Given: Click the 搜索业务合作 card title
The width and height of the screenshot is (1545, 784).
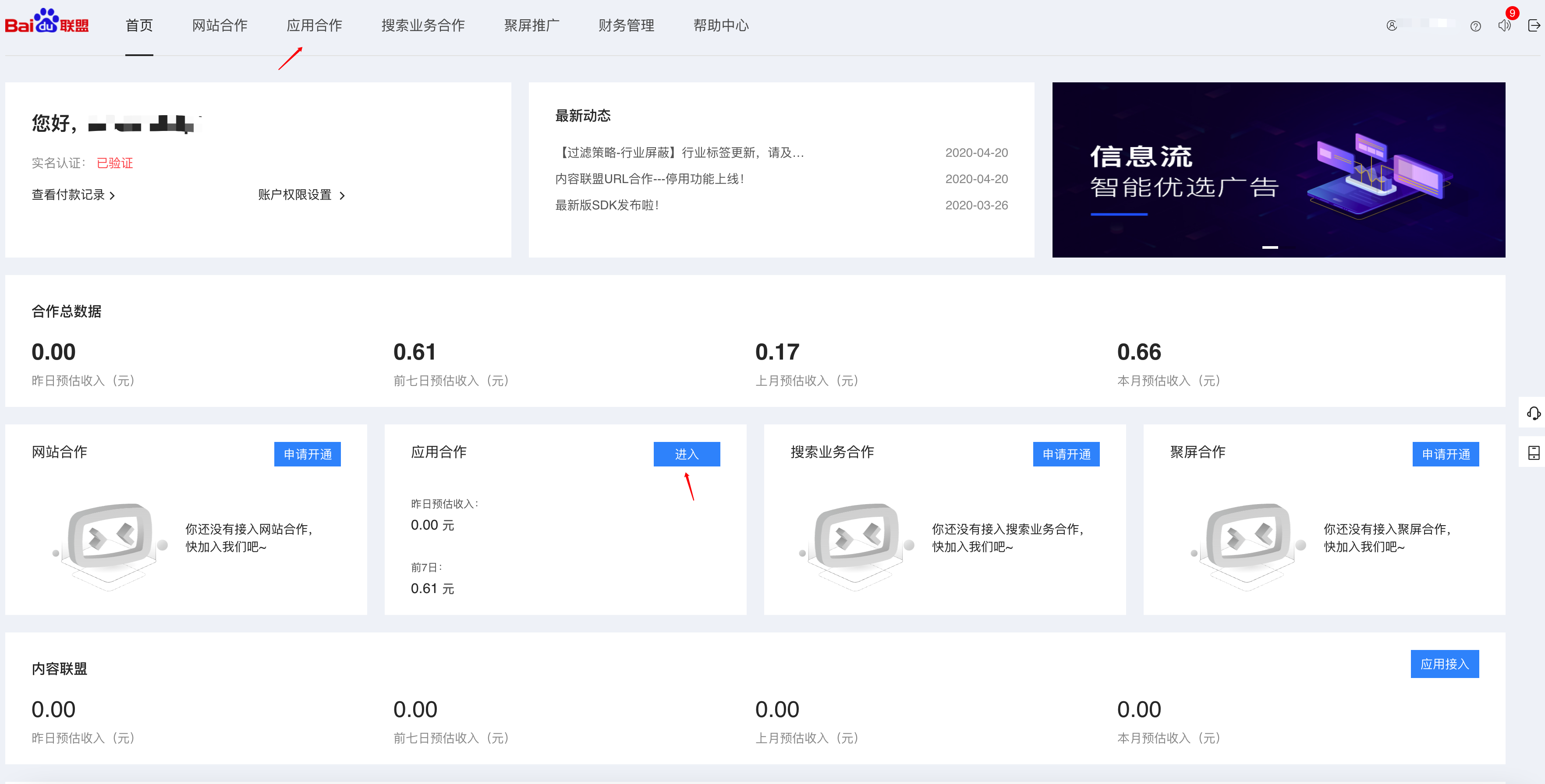Looking at the screenshot, I should (832, 452).
